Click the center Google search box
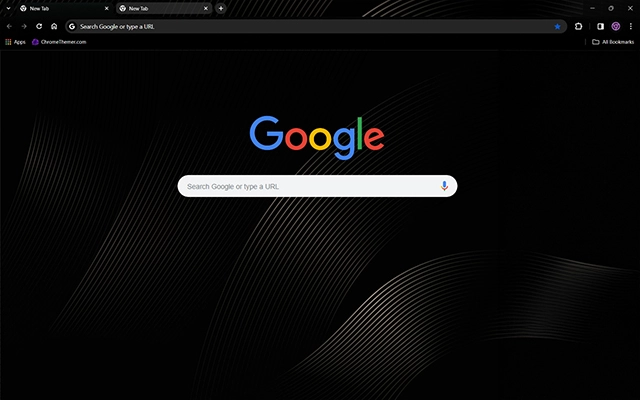 317,186
